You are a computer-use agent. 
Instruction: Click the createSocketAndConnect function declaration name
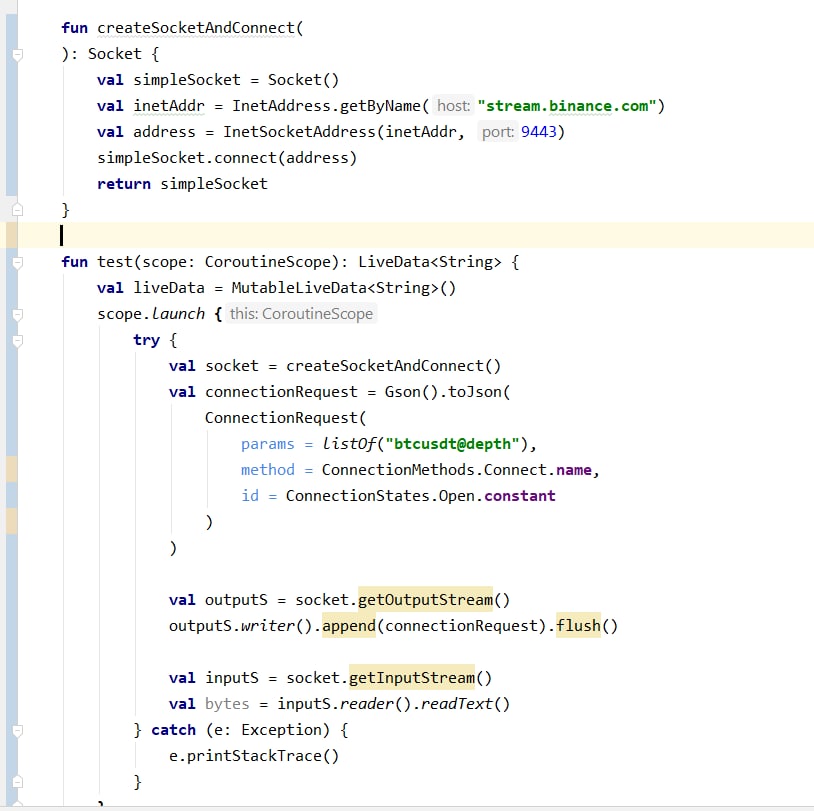(196, 28)
